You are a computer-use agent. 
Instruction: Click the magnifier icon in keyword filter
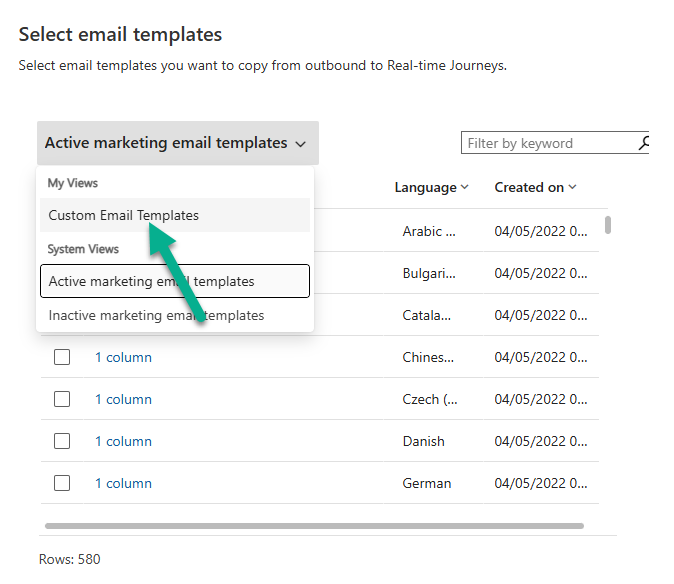(x=643, y=143)
